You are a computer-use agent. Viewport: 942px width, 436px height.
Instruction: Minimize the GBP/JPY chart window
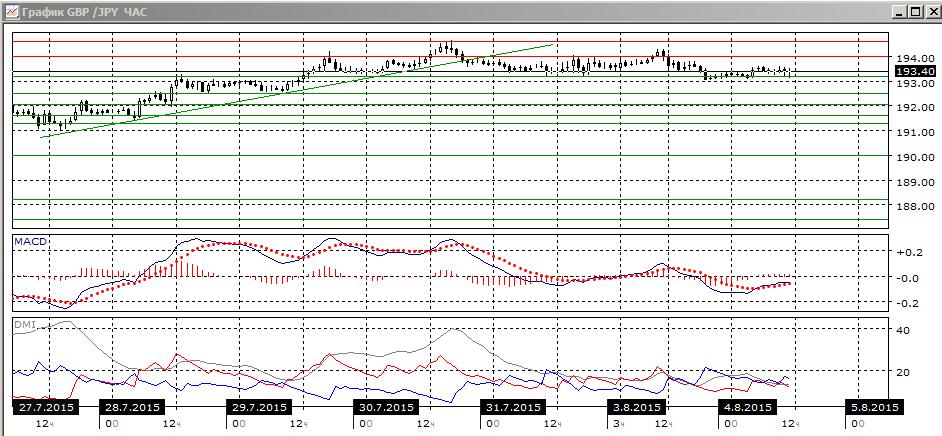coord(899,11)
